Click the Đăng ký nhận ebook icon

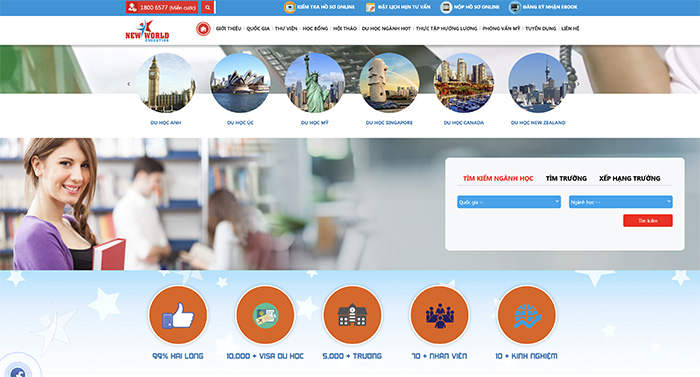pos(515,7)
